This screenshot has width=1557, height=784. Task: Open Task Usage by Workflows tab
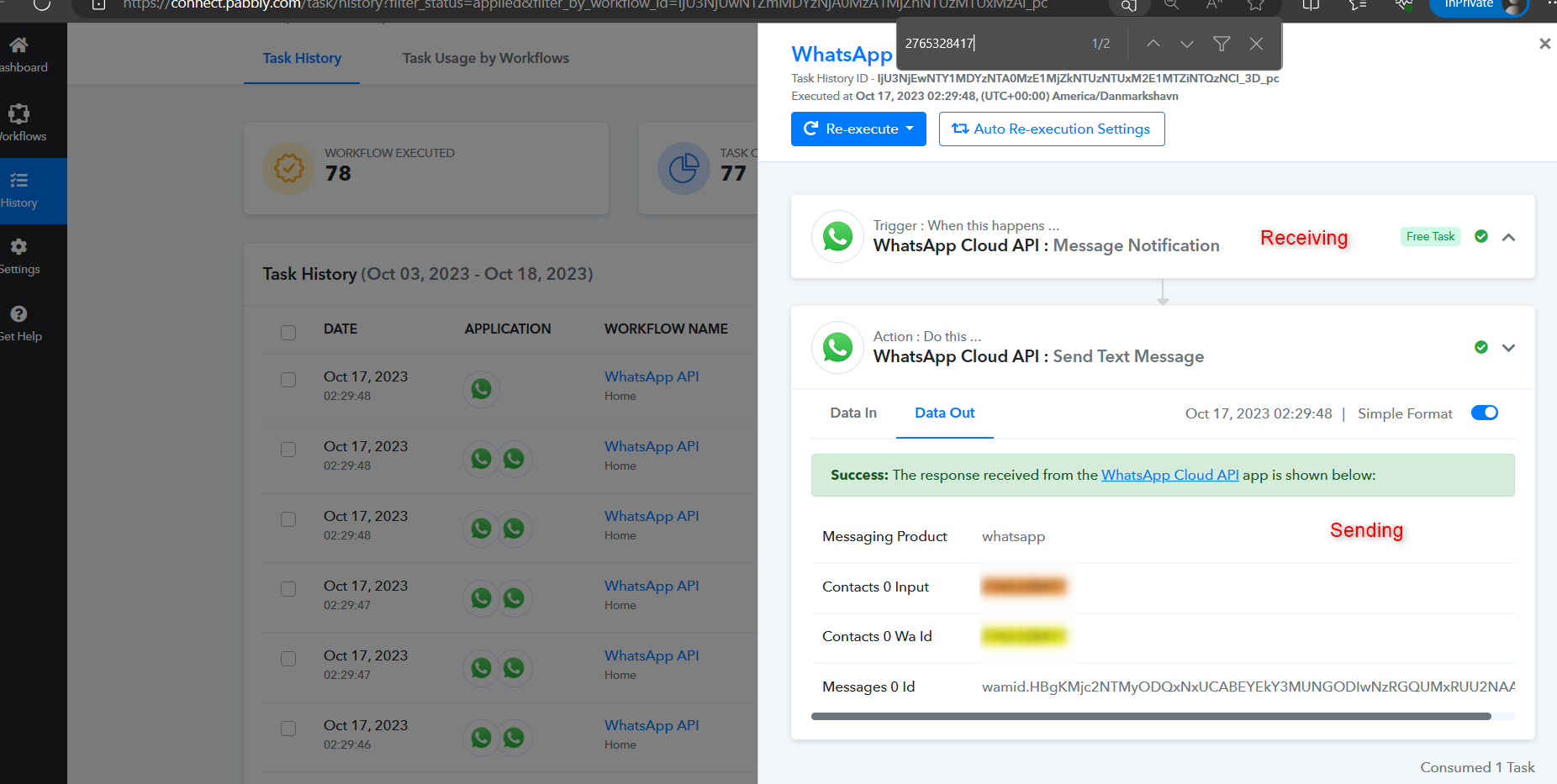pos(485,58)
